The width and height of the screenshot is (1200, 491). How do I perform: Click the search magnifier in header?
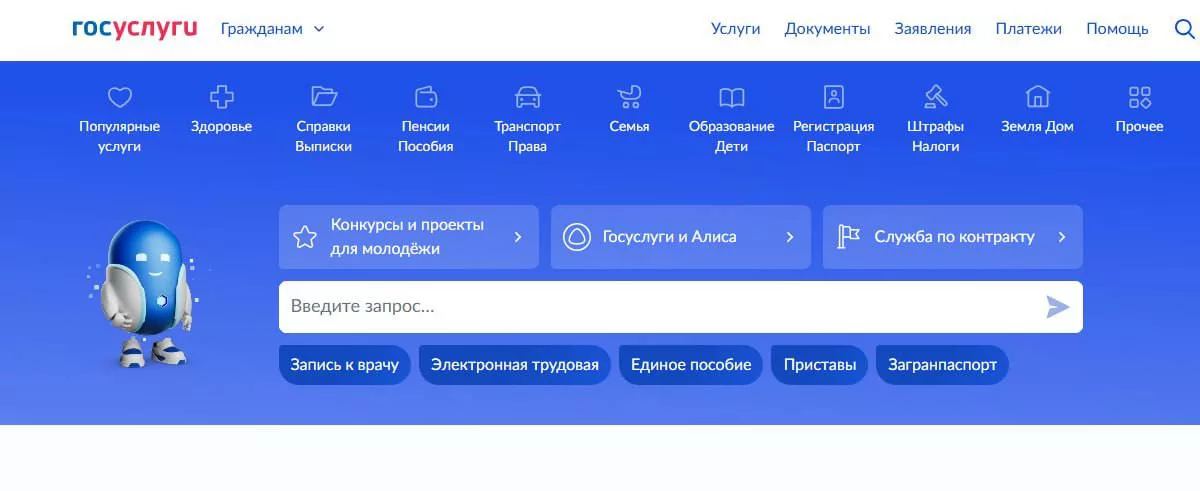(x=1184, y=29)
